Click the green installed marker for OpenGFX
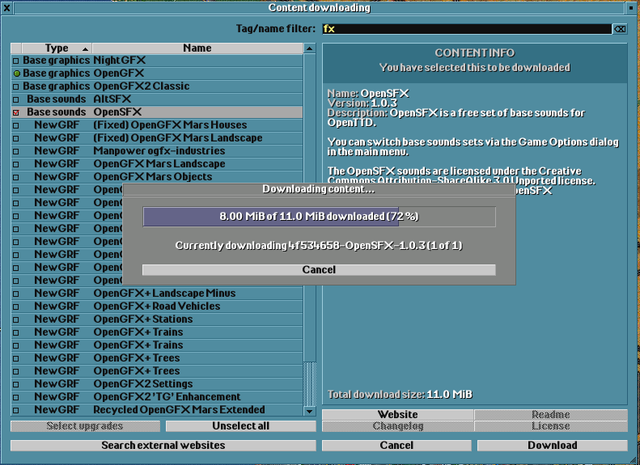The image size is (640, 465). pyautogui.click(x=16, y=73)
